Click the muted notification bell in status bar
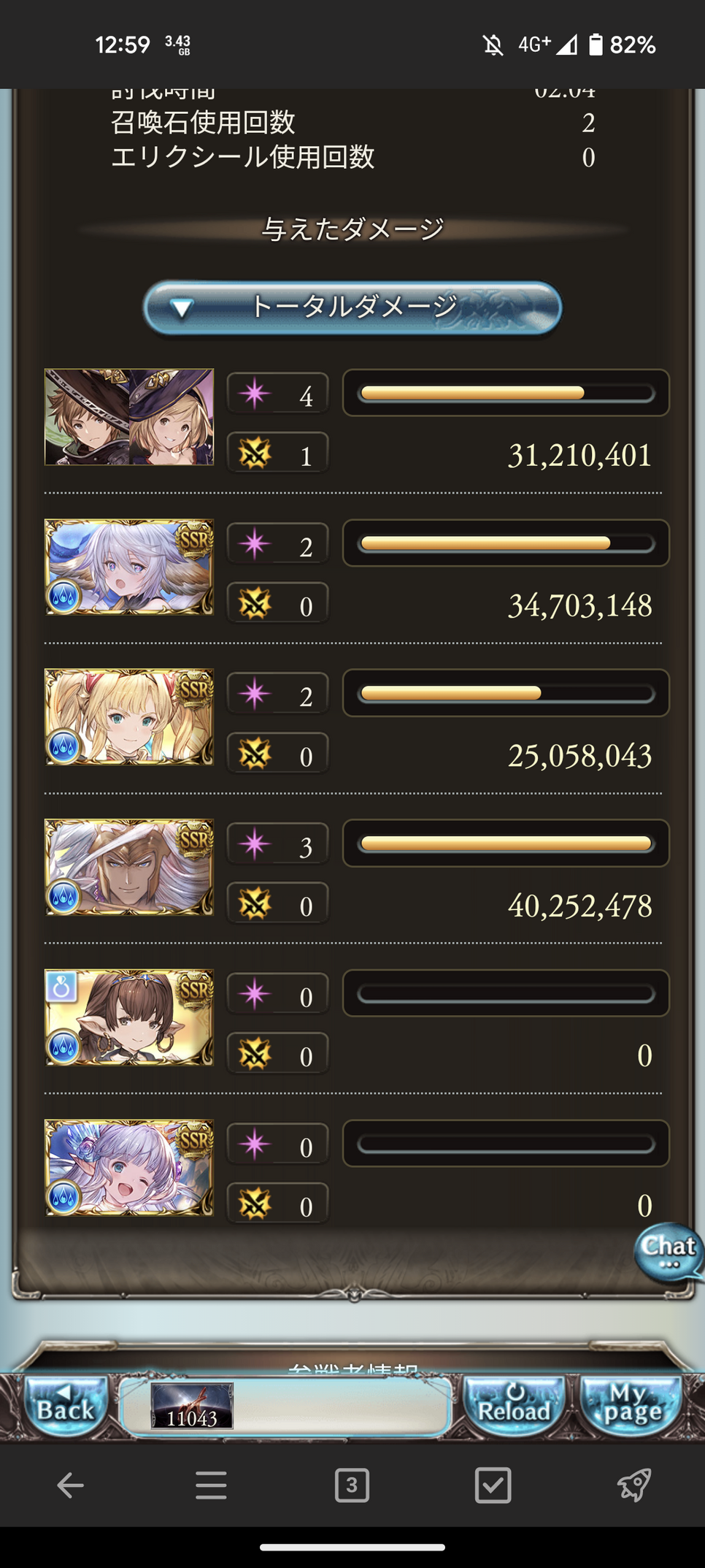Viewport: 705px width, 1568px height. 493,45
